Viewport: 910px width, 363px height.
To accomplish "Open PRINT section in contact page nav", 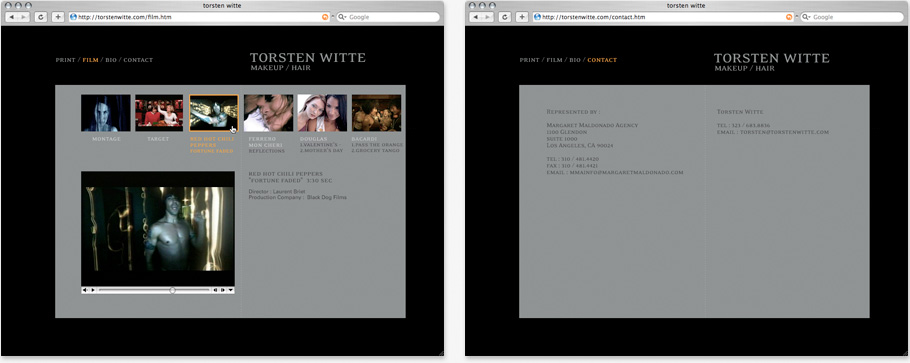I will click(529, 60).
